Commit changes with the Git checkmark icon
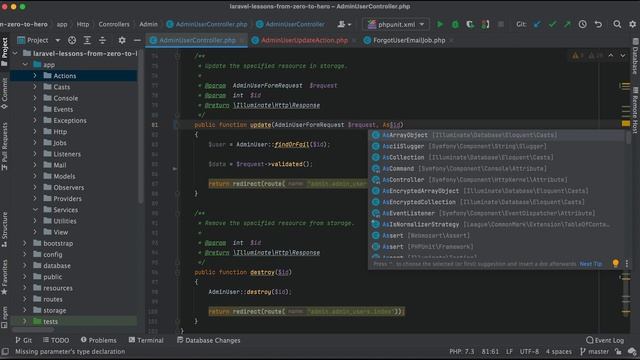Viewport: 640px width, 360px height. 552,24
